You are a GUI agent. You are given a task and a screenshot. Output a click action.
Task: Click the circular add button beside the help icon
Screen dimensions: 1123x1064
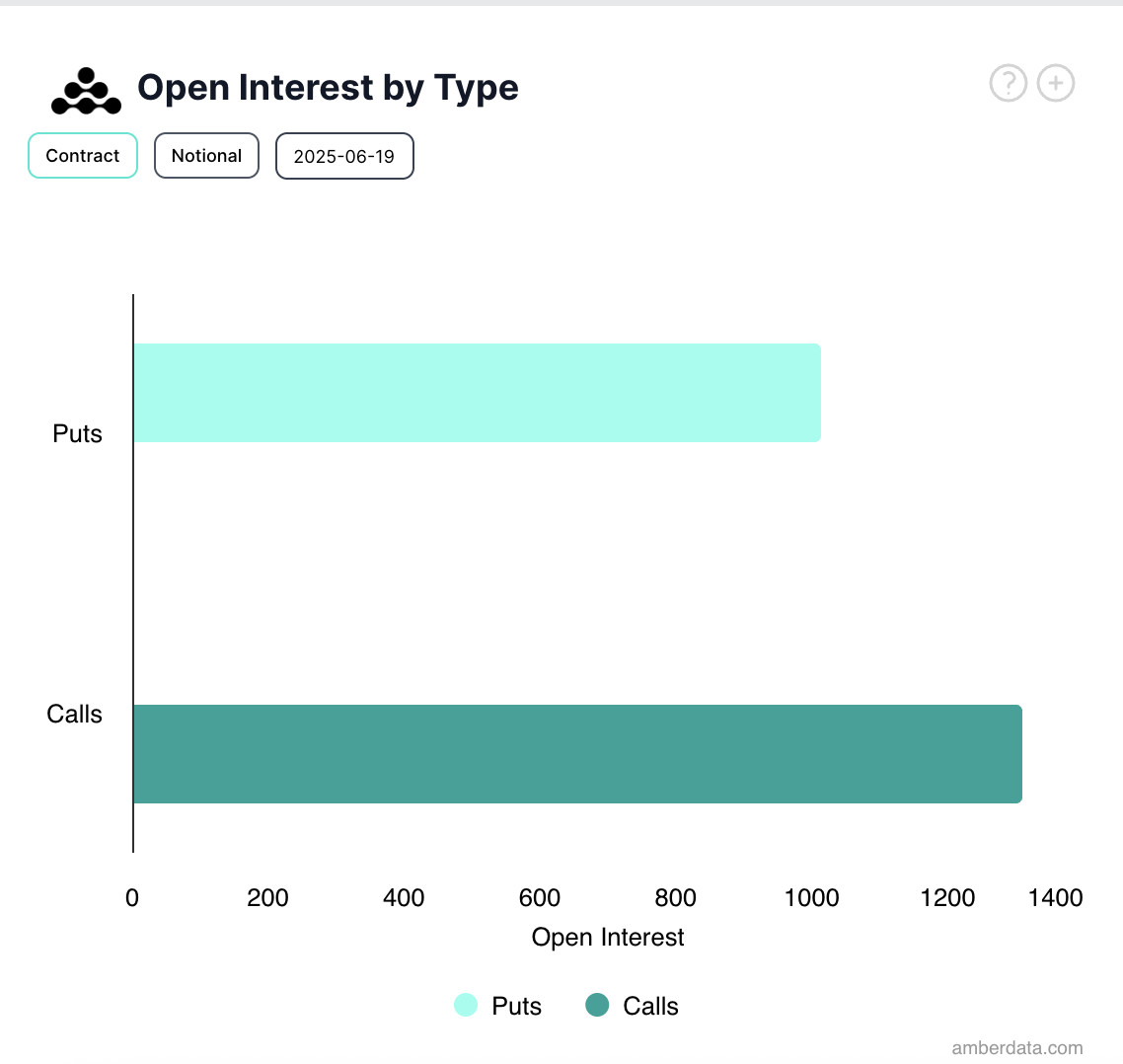point(1055,84)
